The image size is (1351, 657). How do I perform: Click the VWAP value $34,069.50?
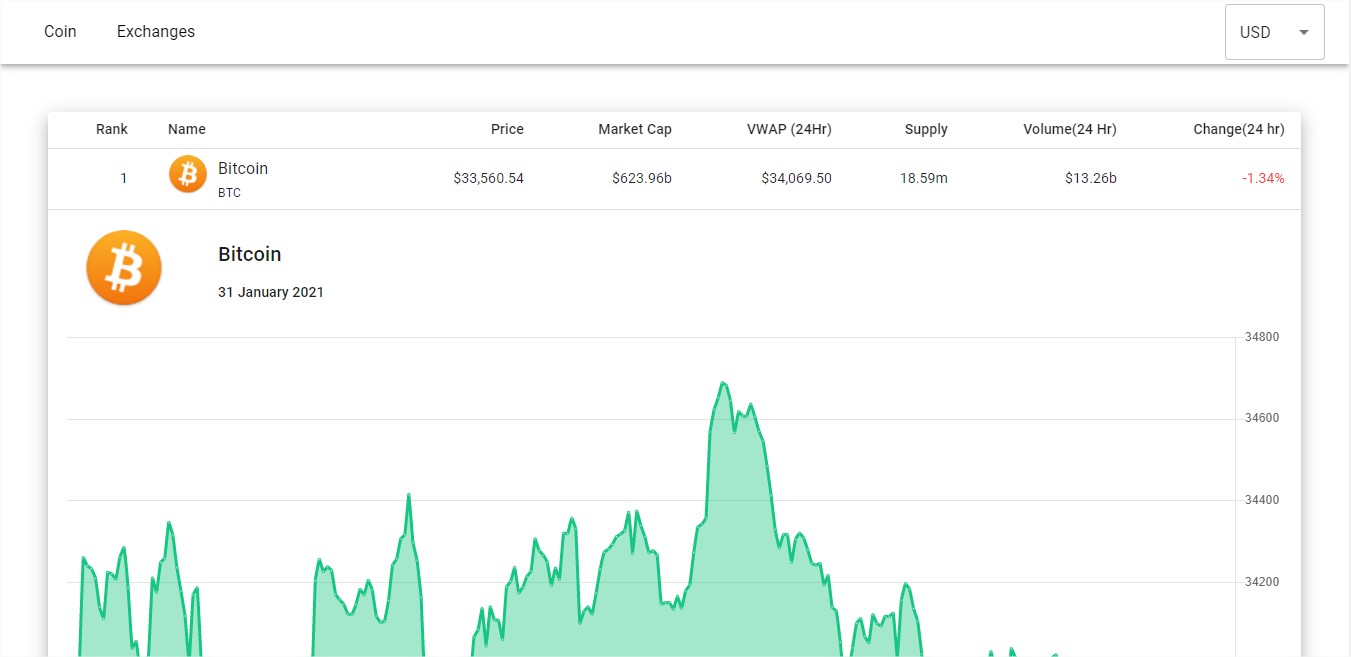(796, 179)
